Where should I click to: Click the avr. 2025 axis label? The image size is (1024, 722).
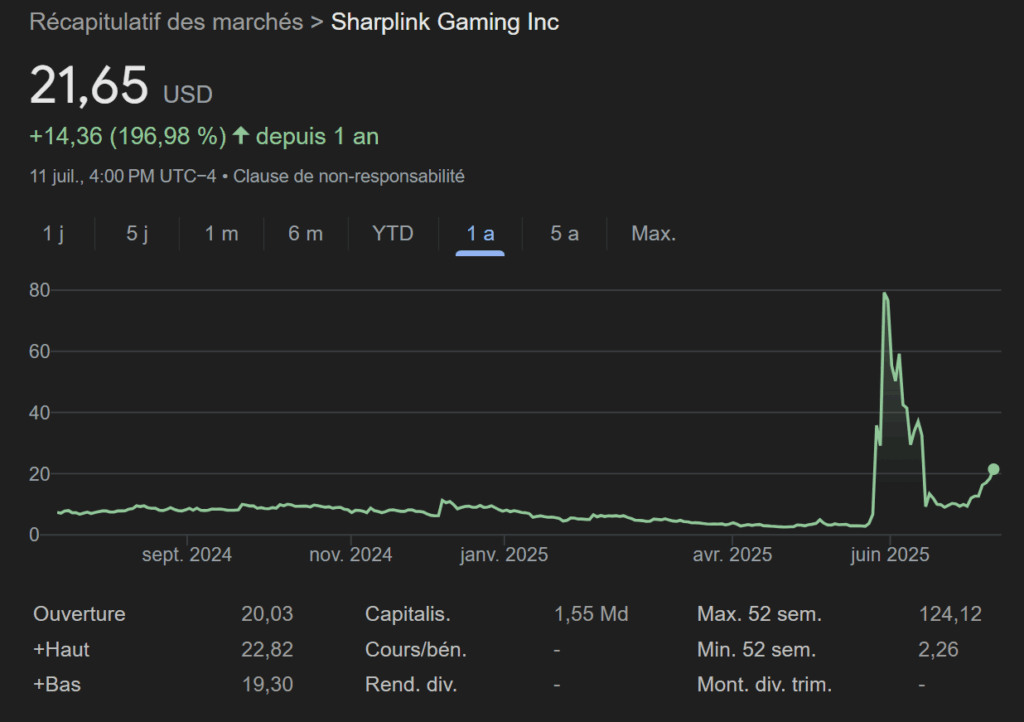coord(732,555)
